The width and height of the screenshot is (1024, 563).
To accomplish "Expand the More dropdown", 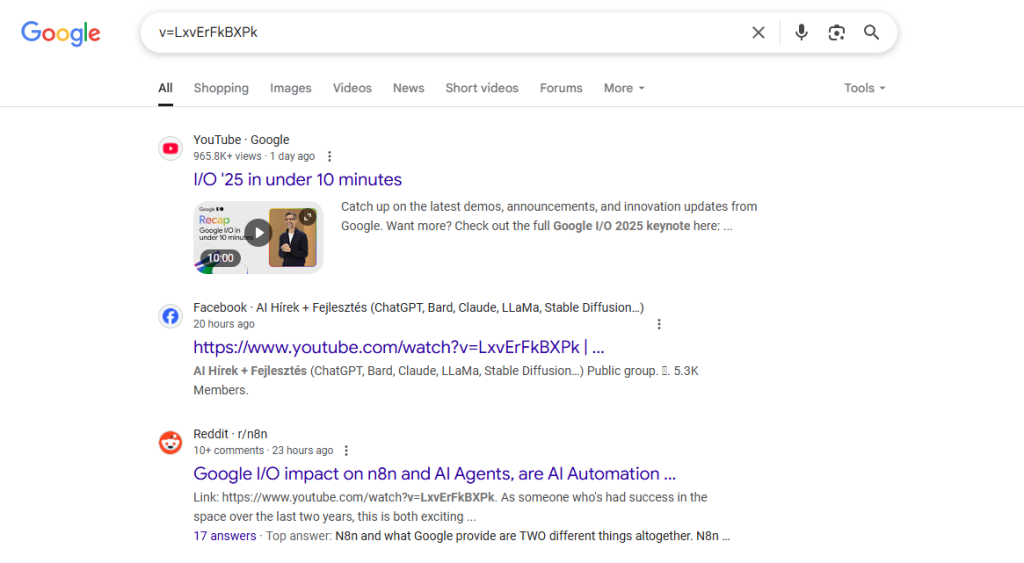I will pos(624,88).
